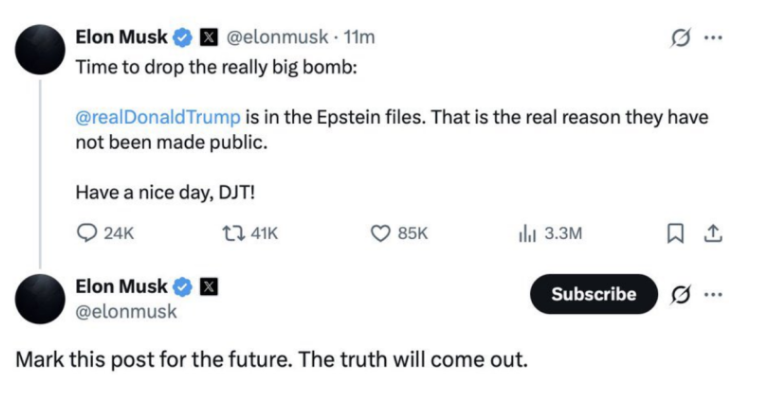The image size is (768, 414).
Task: Click the lower tweet's profile avatar
Action: (x=41, y=299)
